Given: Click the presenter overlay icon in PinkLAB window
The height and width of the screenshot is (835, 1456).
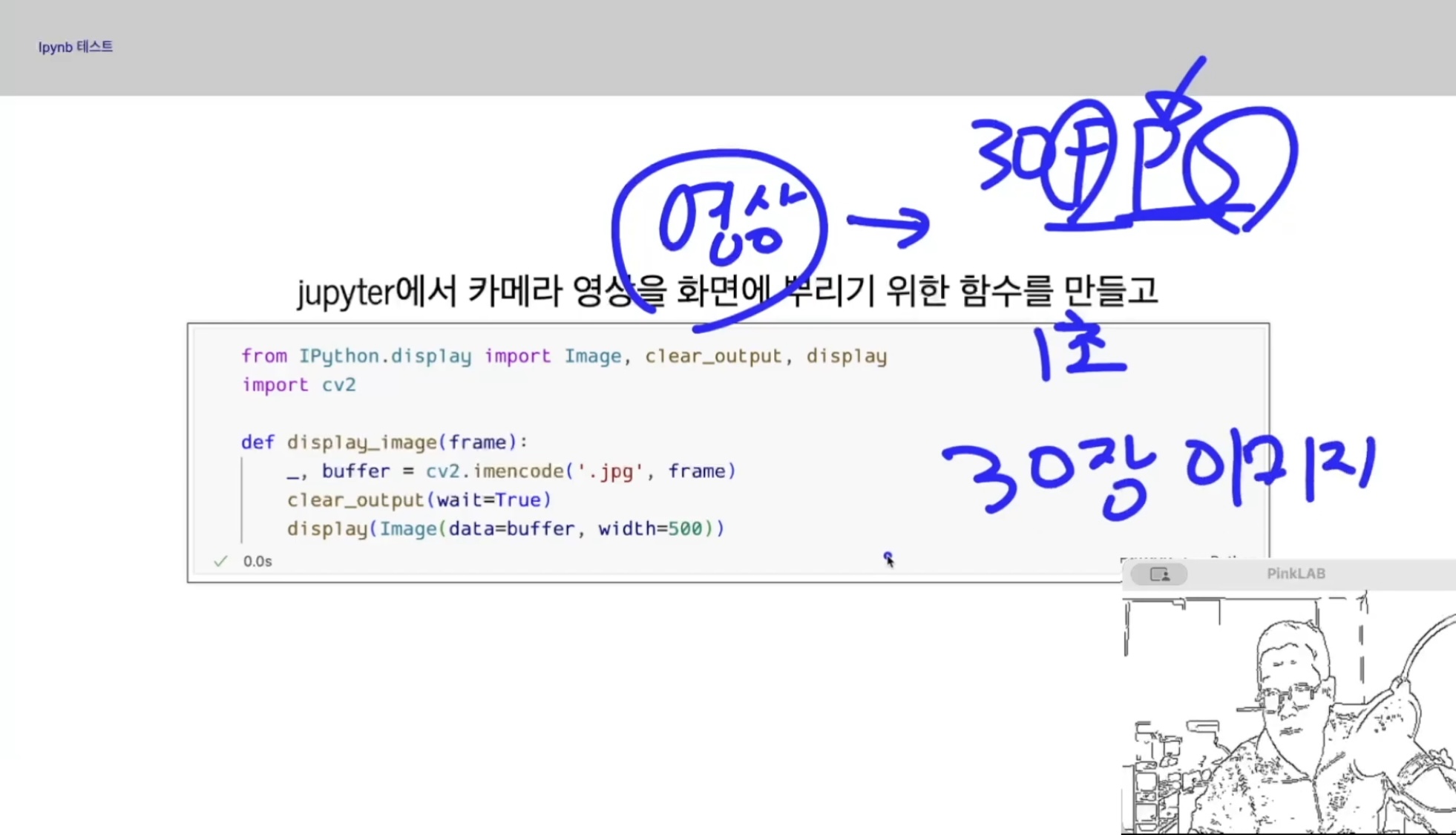Looking at the screenshot, I should (1159, 574).
